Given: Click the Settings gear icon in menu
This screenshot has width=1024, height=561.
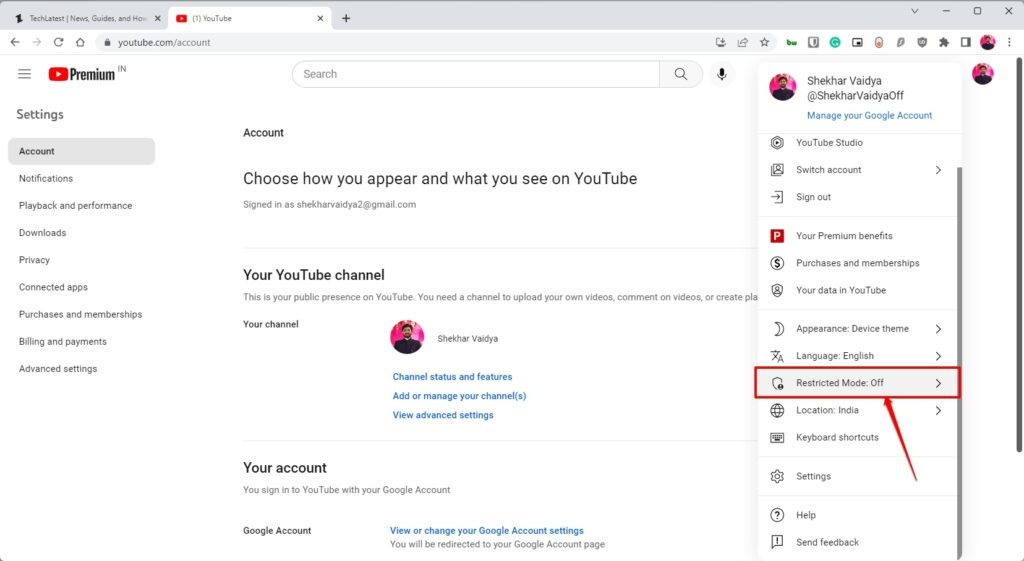Looking at the screenshot, I should tap(777, 476).
